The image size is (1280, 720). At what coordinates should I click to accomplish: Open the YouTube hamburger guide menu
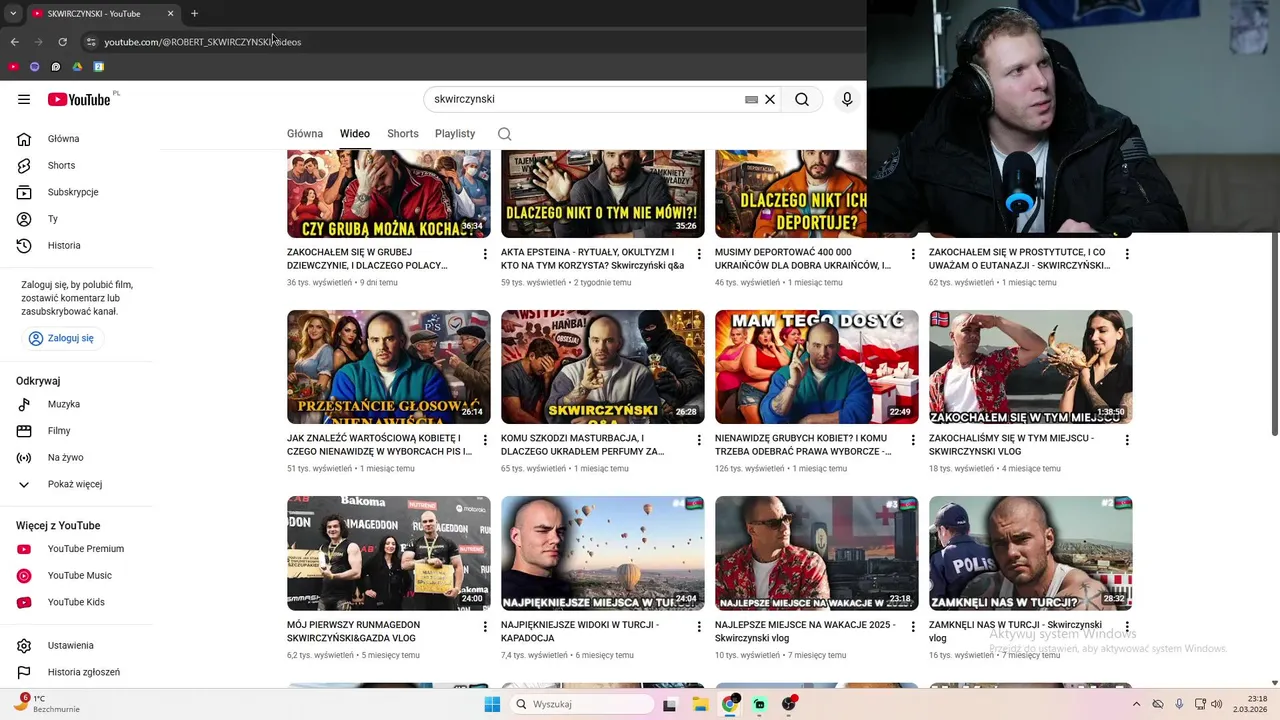click(x=24, y=99)
